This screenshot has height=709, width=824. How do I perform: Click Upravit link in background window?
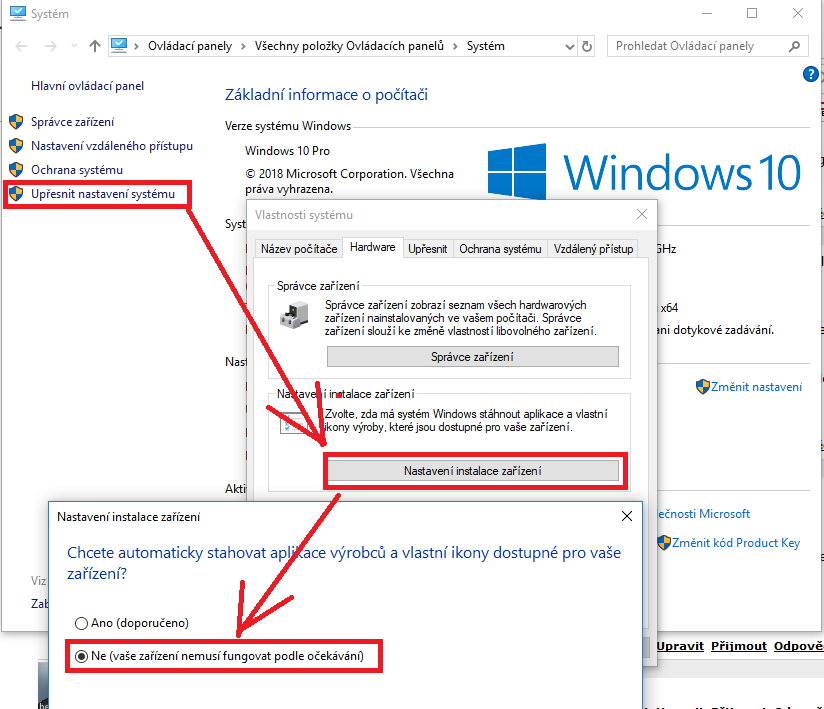[x=680, y=646]
